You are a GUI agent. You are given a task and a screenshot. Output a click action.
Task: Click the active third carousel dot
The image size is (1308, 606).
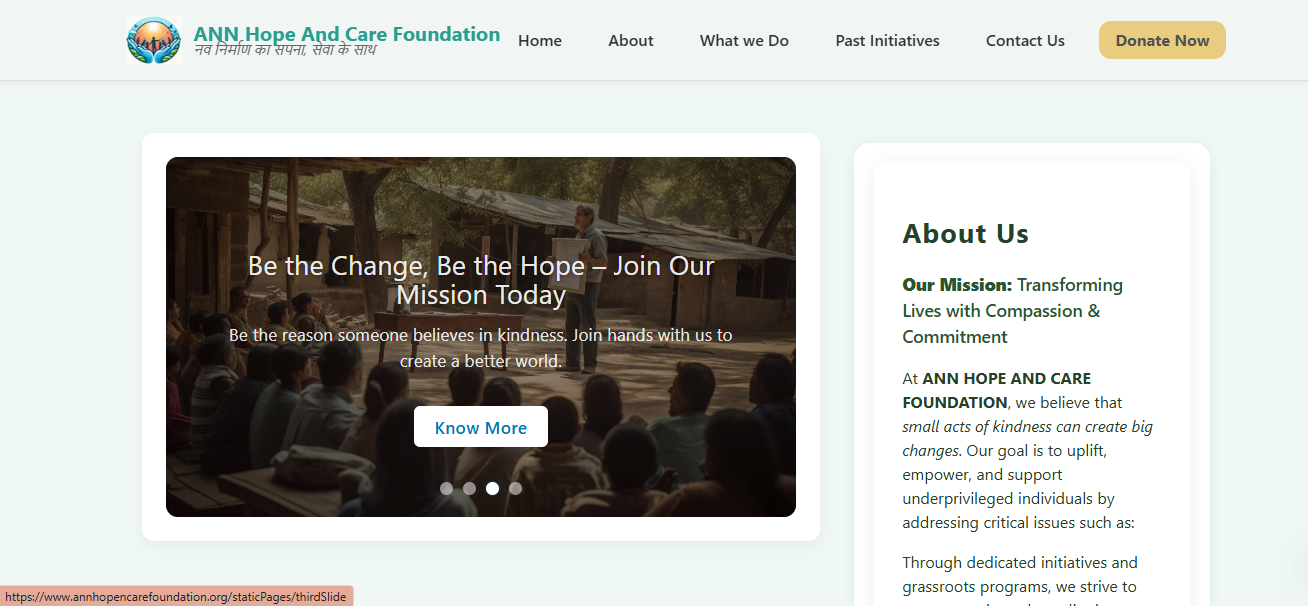pyautogui.click(x=492, y=489)
